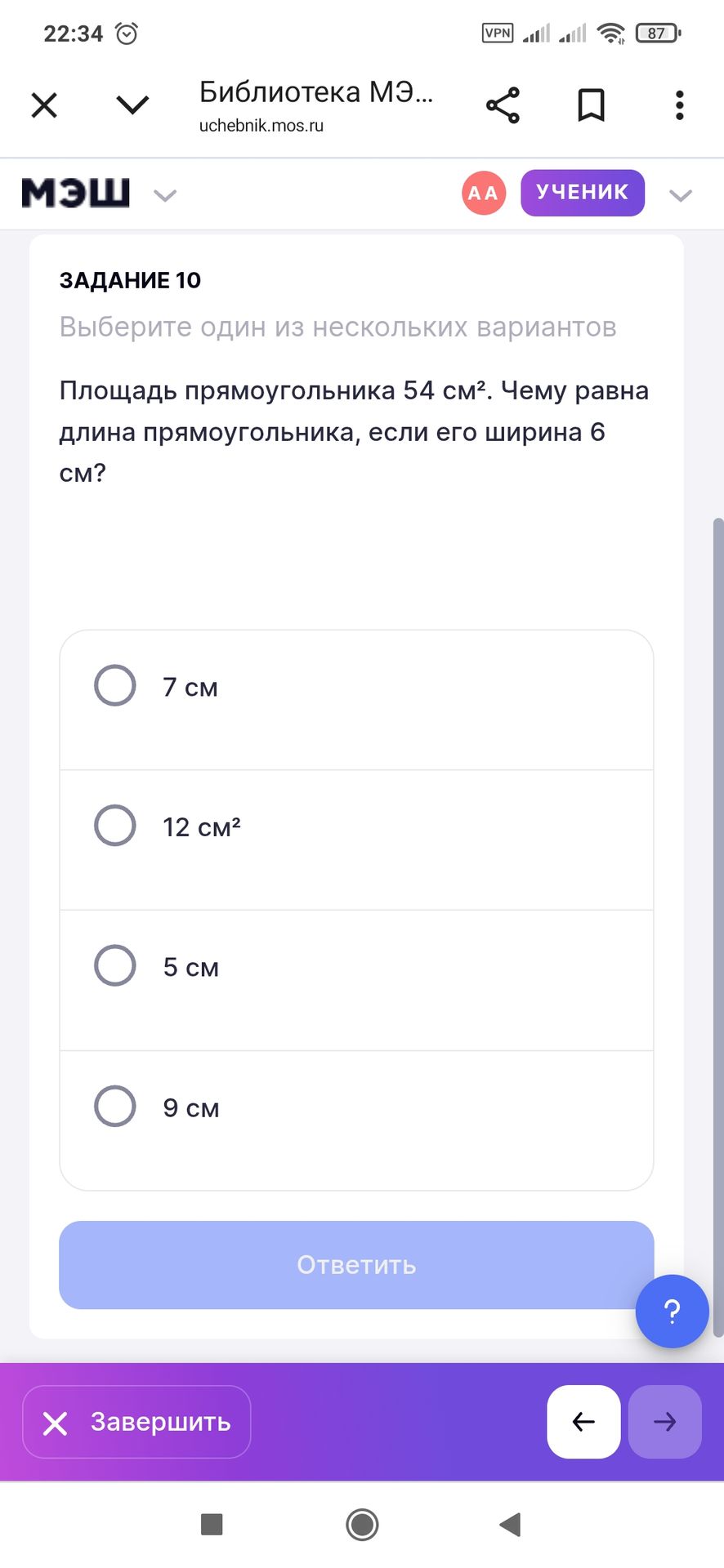724x1568 pixels.
Task: Go to next task with right arrow
Action: [664, 1422]
